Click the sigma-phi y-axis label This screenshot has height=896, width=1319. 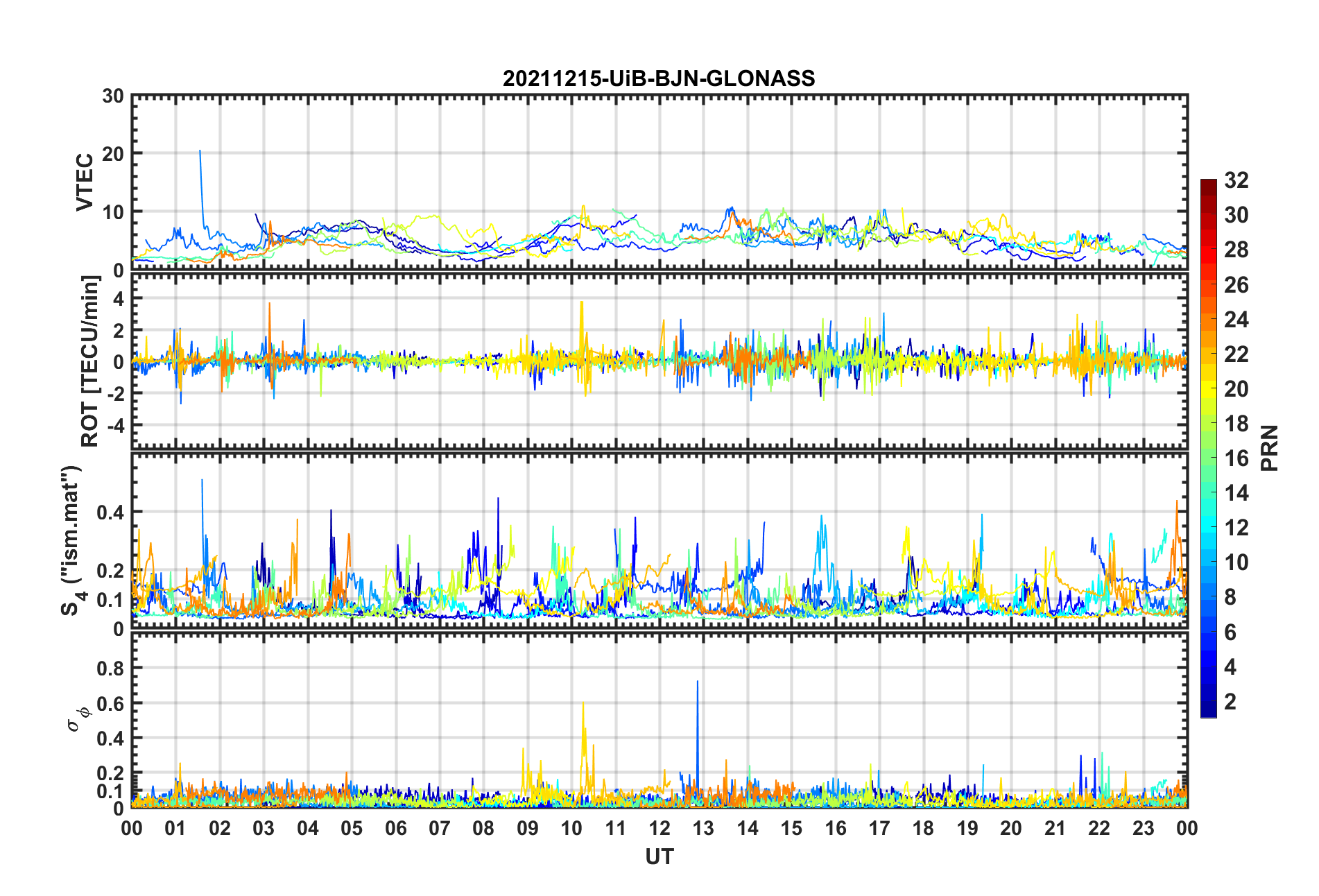77,718
